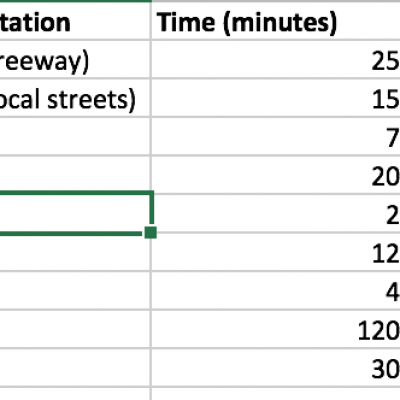Select the Time (minutes) header cell
The width and height of the screenshot is (400, 400).
tap(276, 21)
